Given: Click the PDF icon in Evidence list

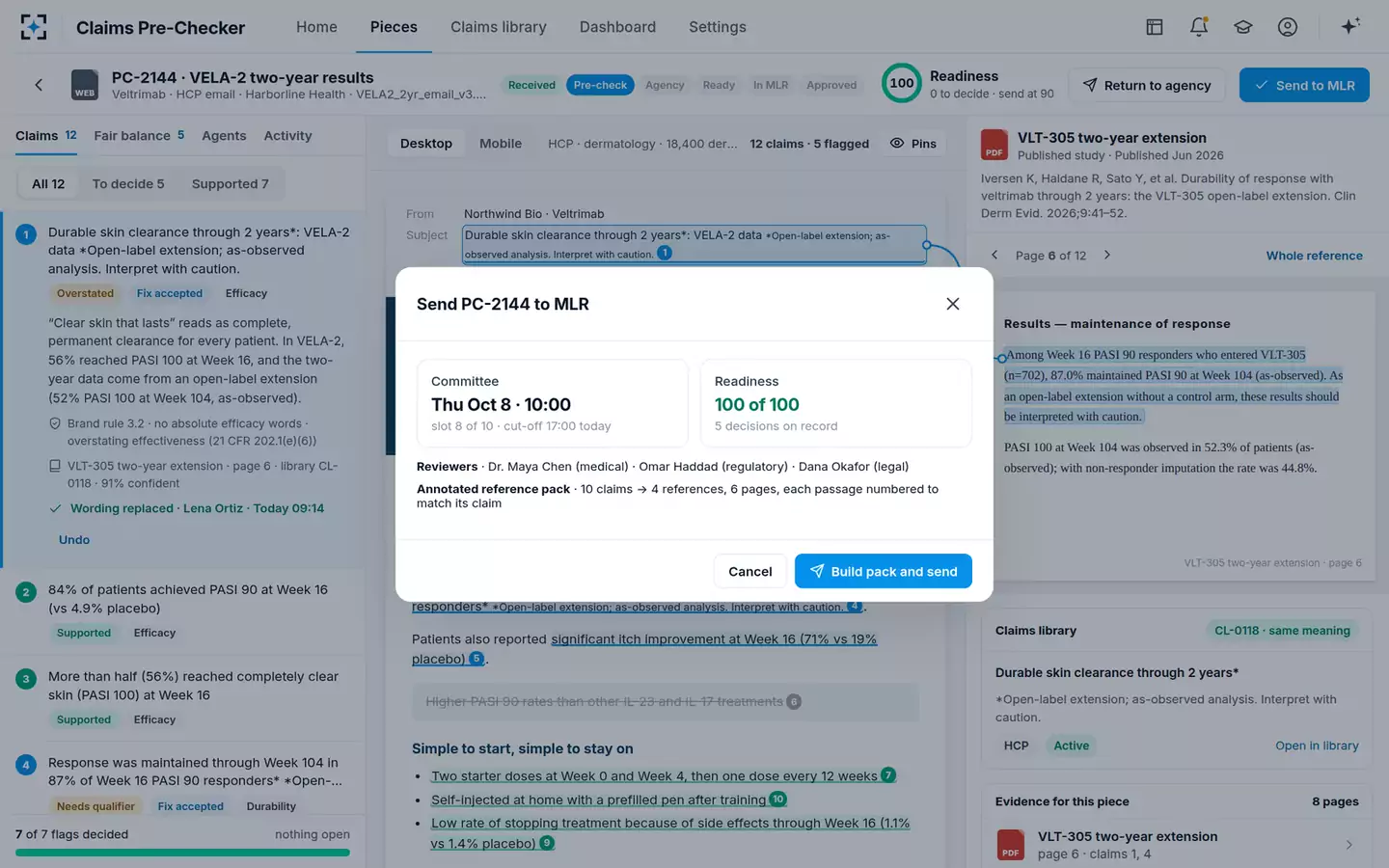Looking at the screenshot, I should click(x=1011, y=845).
